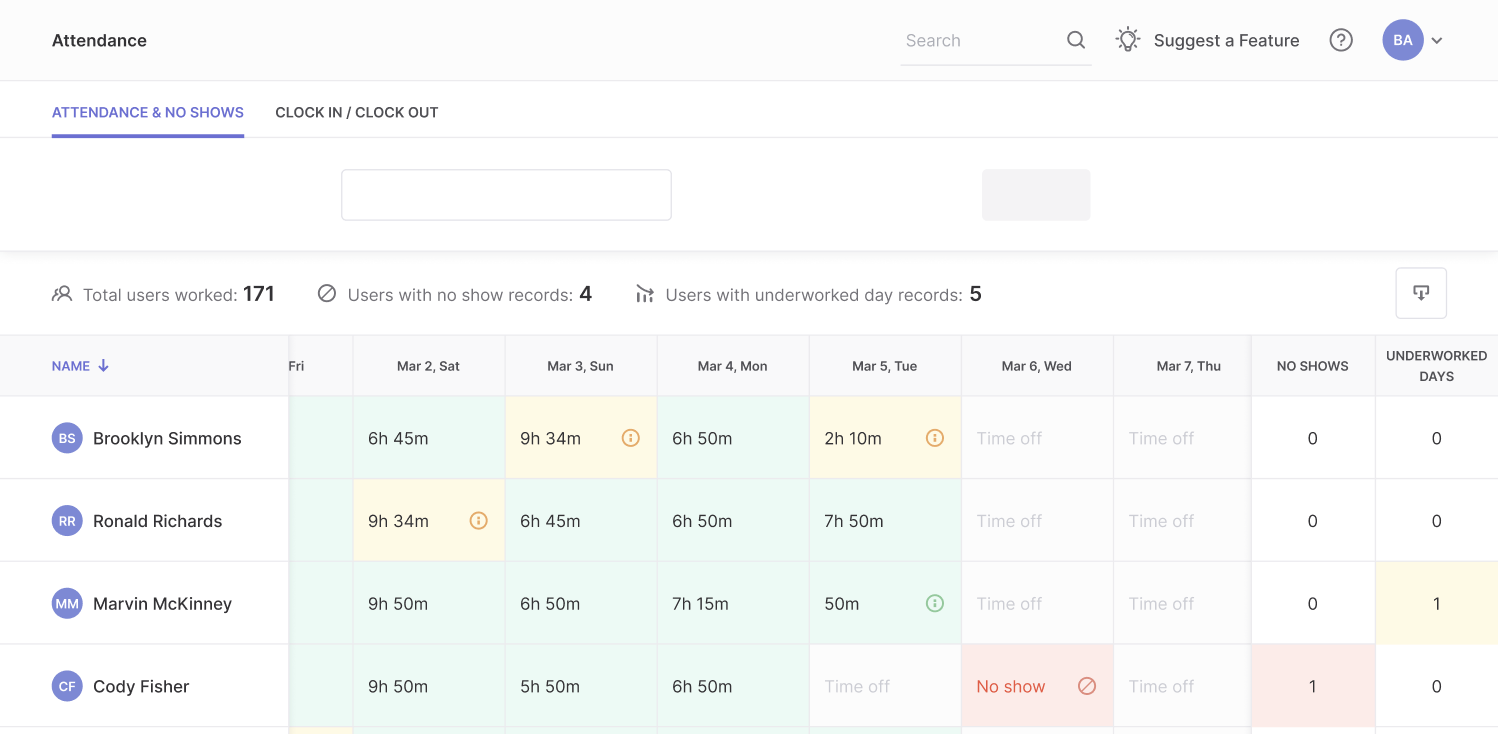Click the no-show ban icon next to Cody's entry
Viewport: 1498px width, 734px height.
pos(1086,686)
